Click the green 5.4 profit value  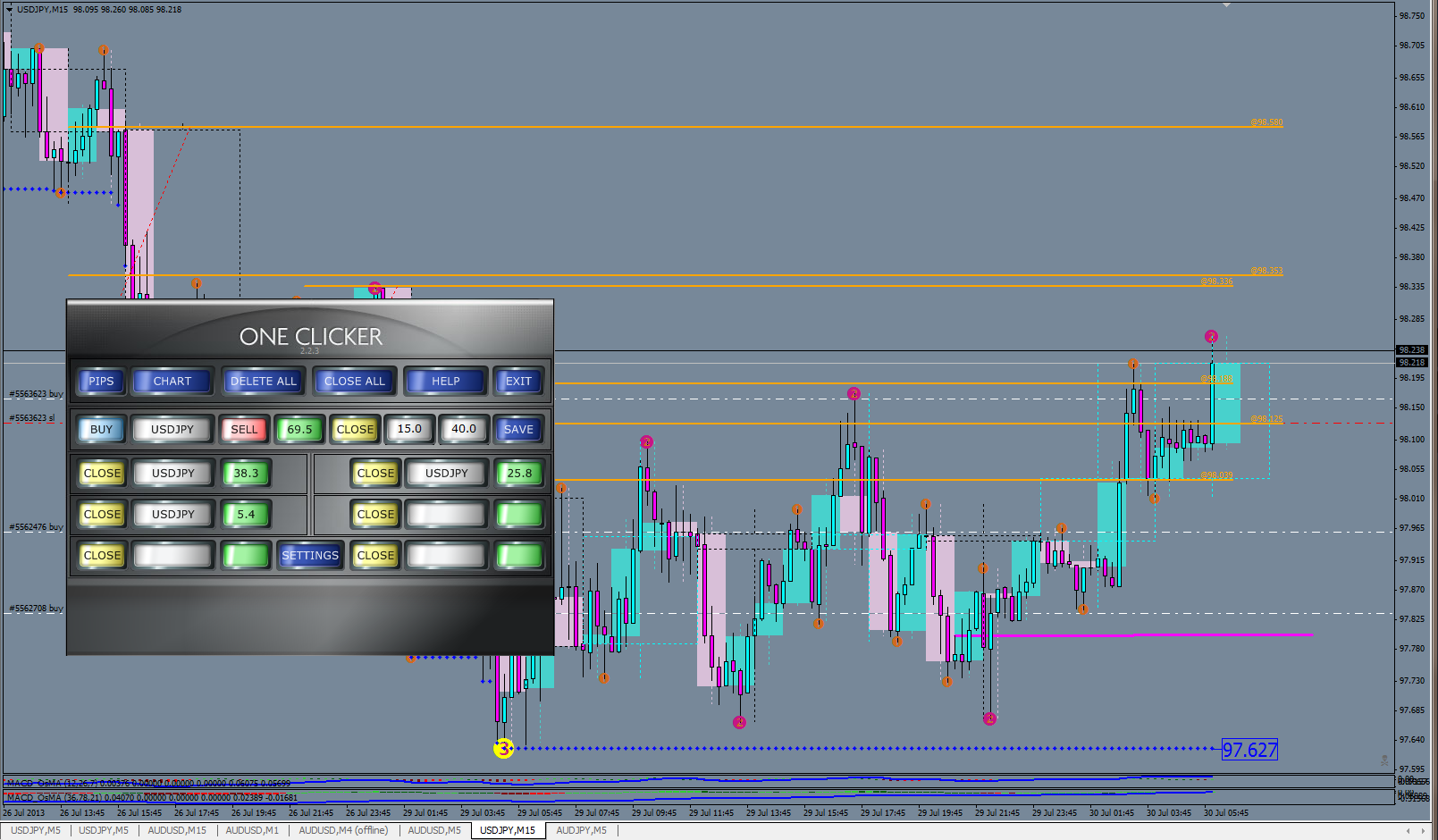click(x=246, y=515)
